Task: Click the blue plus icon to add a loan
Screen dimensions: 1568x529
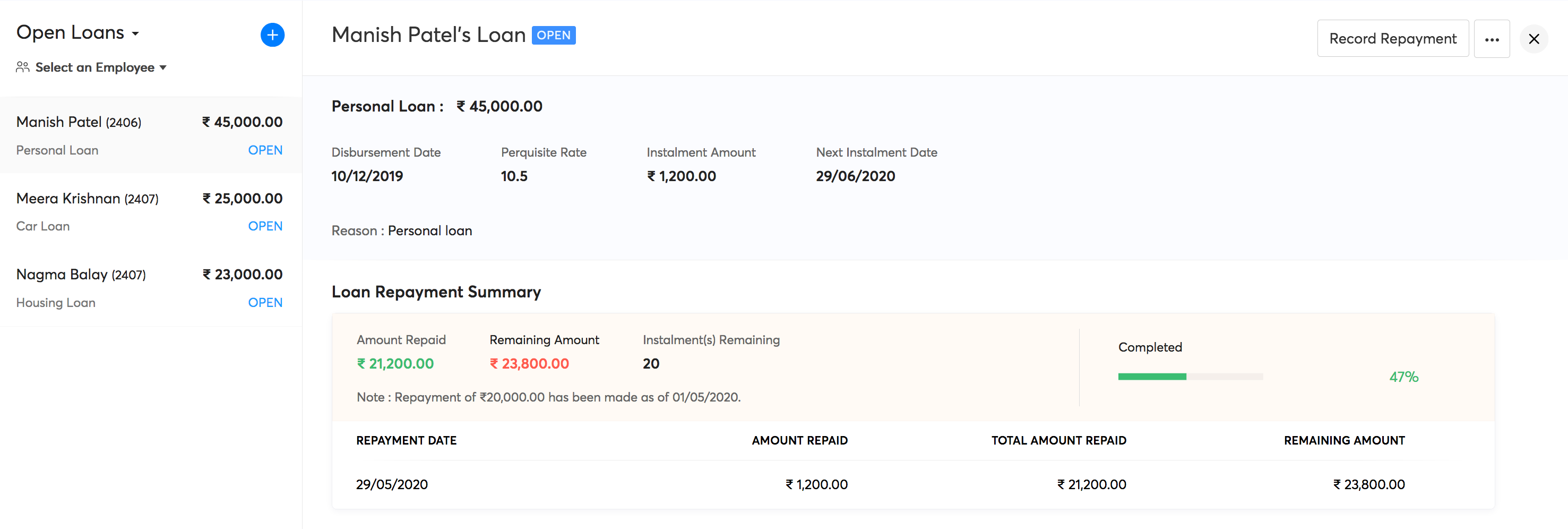Action: tap(272, 35)
